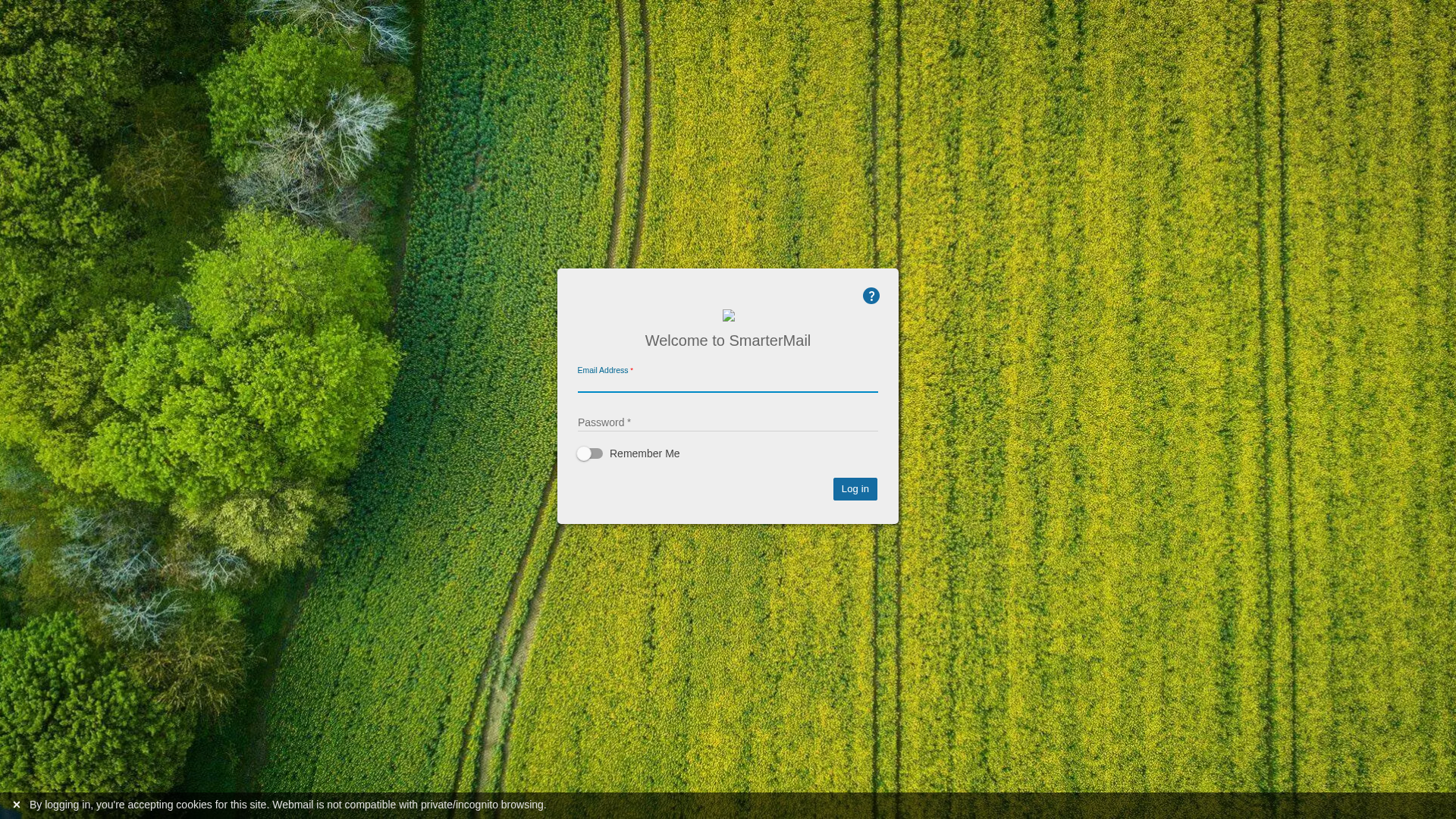Image resolution: width=1456 pixels, height=819 pixels.
Task: Click the Log in button
Action: tap(855, 489)
